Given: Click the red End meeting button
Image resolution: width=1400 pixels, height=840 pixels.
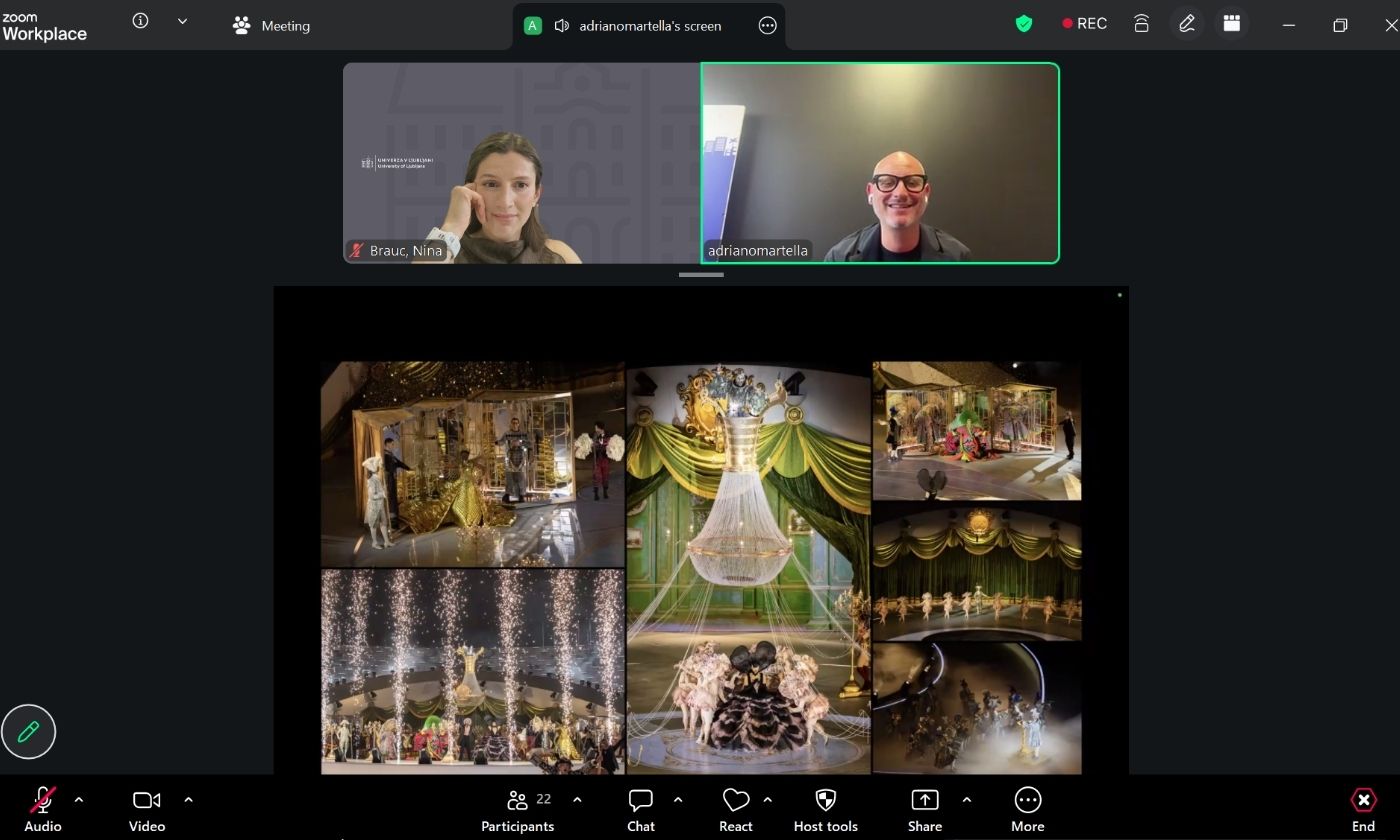Looking at the screenshot, I should (1364, 810).
